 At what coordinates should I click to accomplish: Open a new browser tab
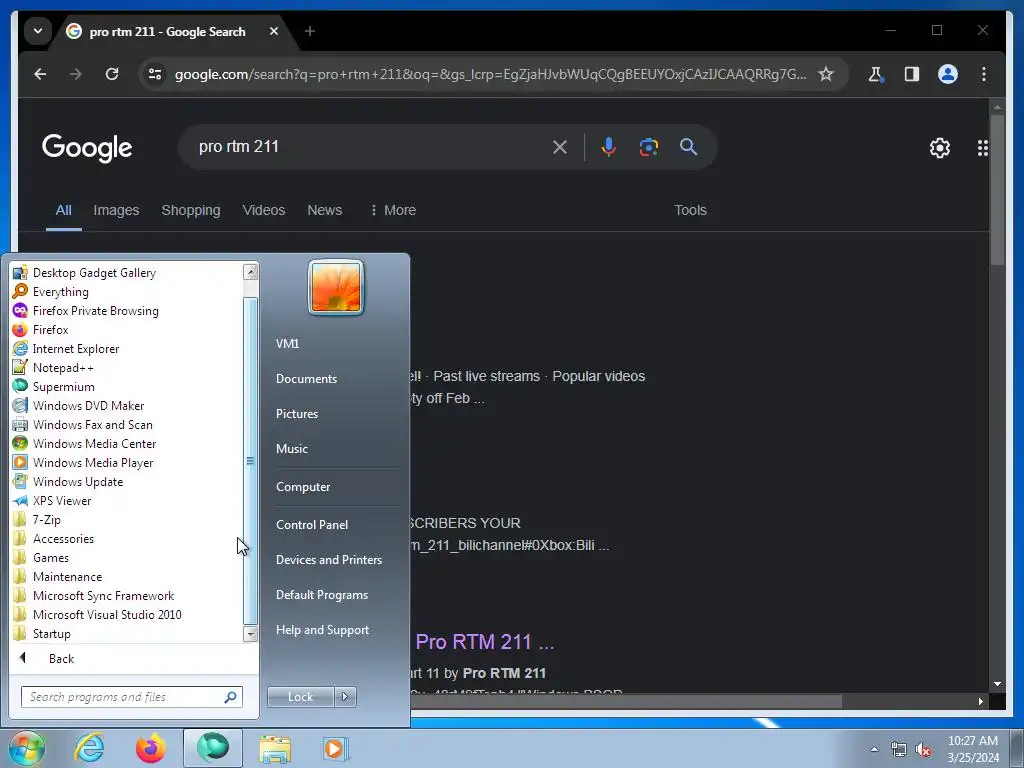point(310,31)
